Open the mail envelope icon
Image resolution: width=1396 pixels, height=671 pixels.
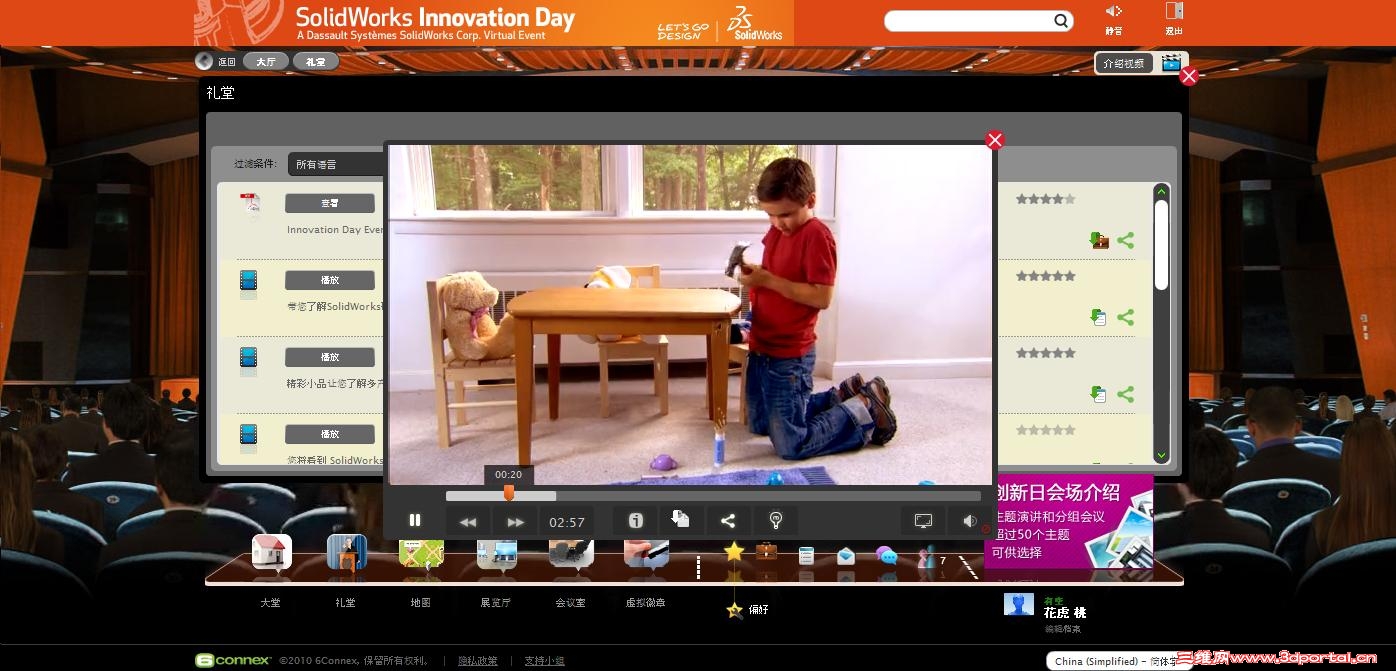(846, 555)
